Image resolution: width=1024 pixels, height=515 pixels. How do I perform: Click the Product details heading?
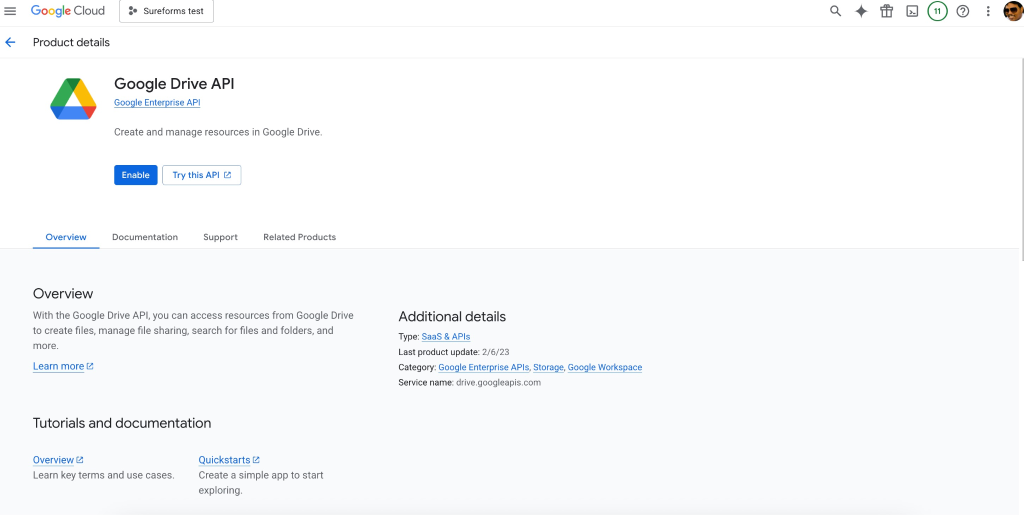[x=71, y=42]
